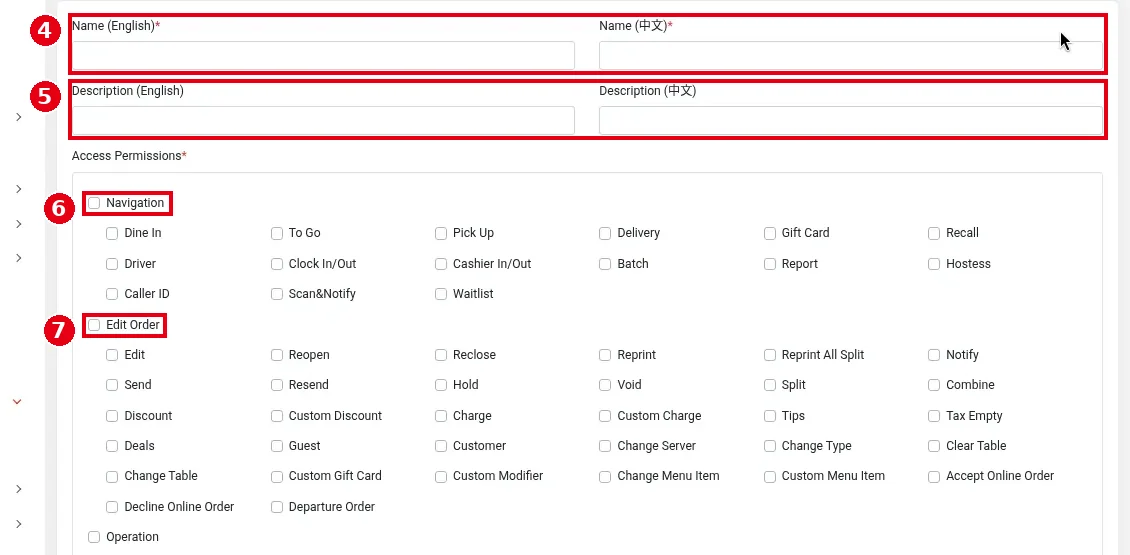Enable Report permission
The width and height of the screenshot is (1130, 555).
tap(770, 264)
